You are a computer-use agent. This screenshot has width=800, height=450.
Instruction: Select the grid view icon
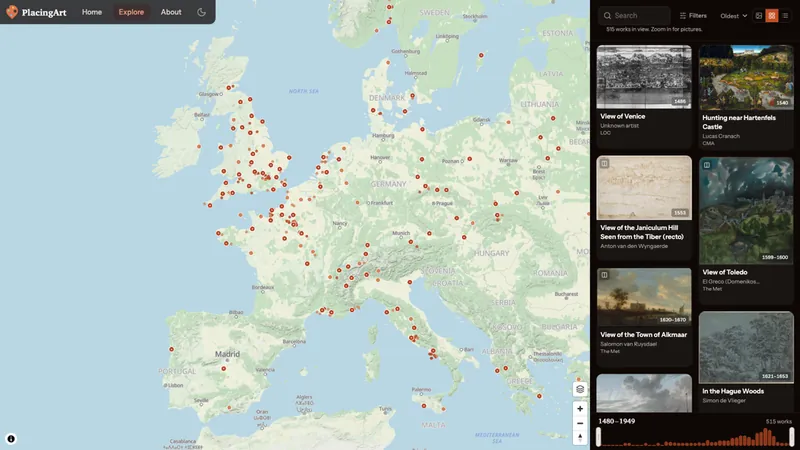[x=772, y=16]
